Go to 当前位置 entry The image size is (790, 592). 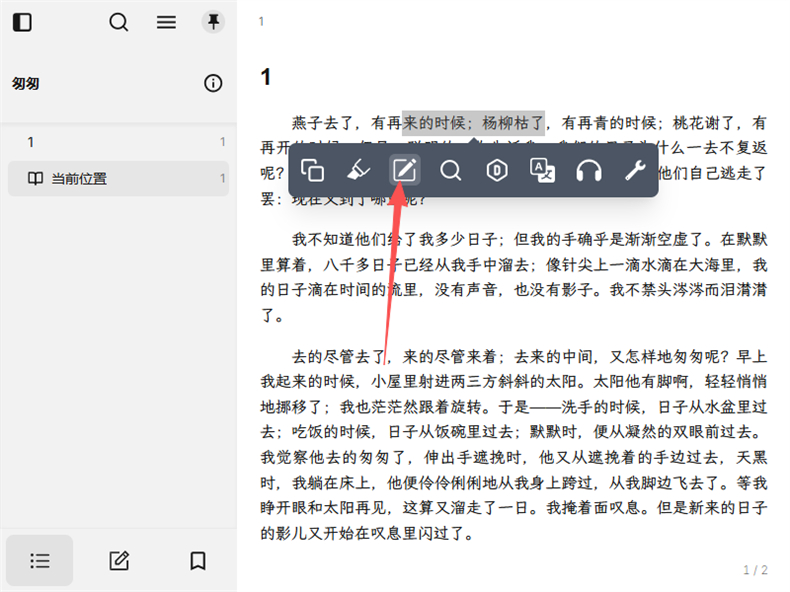point(118,178)
